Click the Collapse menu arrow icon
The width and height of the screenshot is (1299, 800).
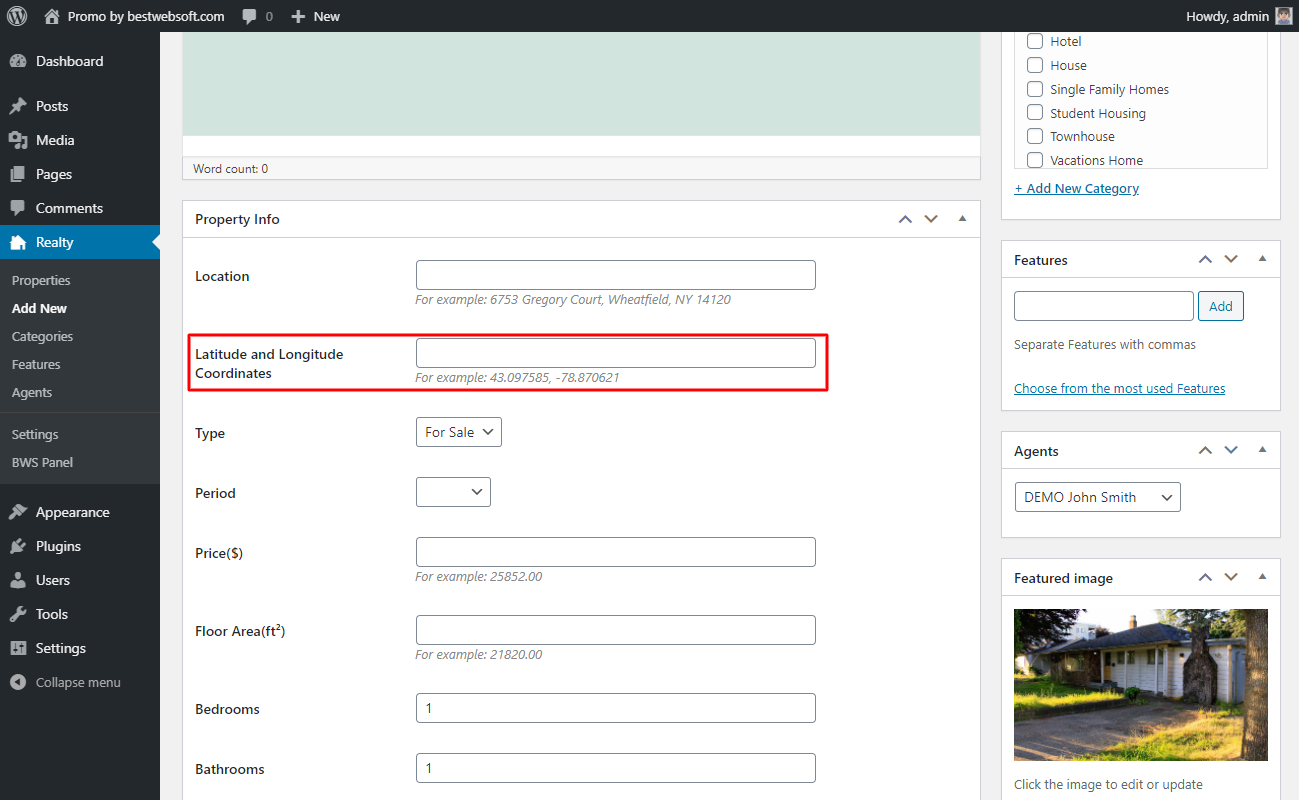click(18, 682)
